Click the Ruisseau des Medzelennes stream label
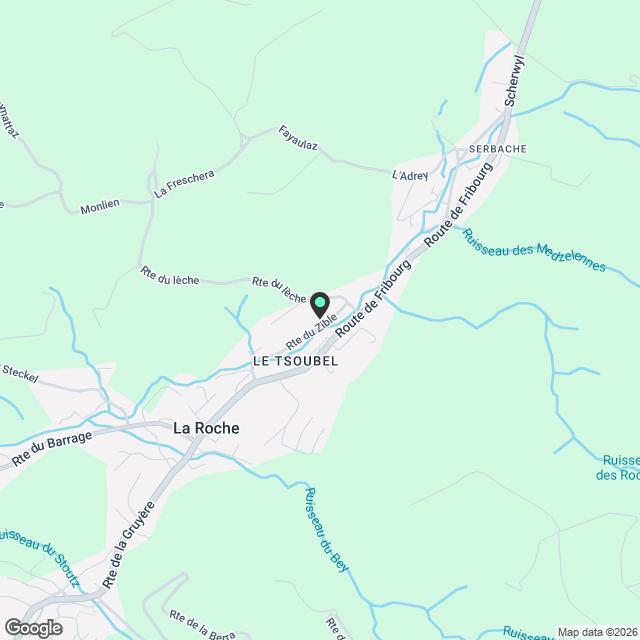 tap(534, 250)
